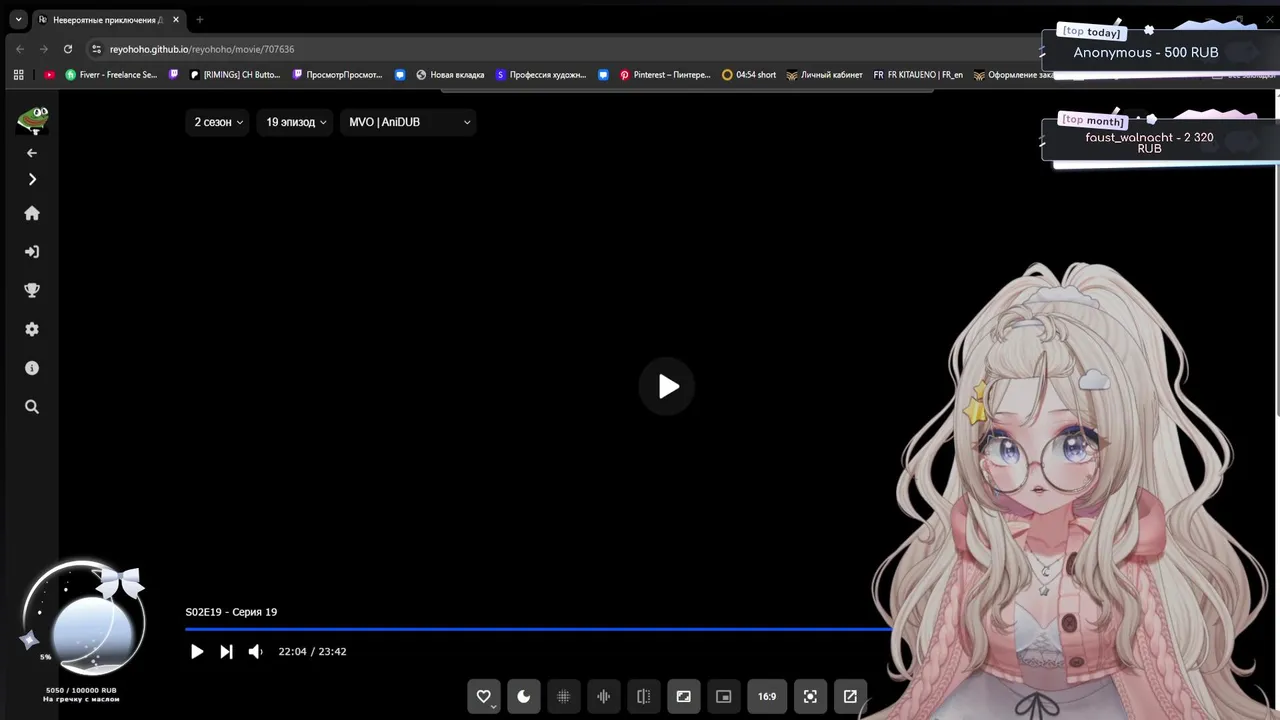The image size is (1280, 720).
Task: Close the Невероятные приключения browser tab
Action: [x=176, y=20]
